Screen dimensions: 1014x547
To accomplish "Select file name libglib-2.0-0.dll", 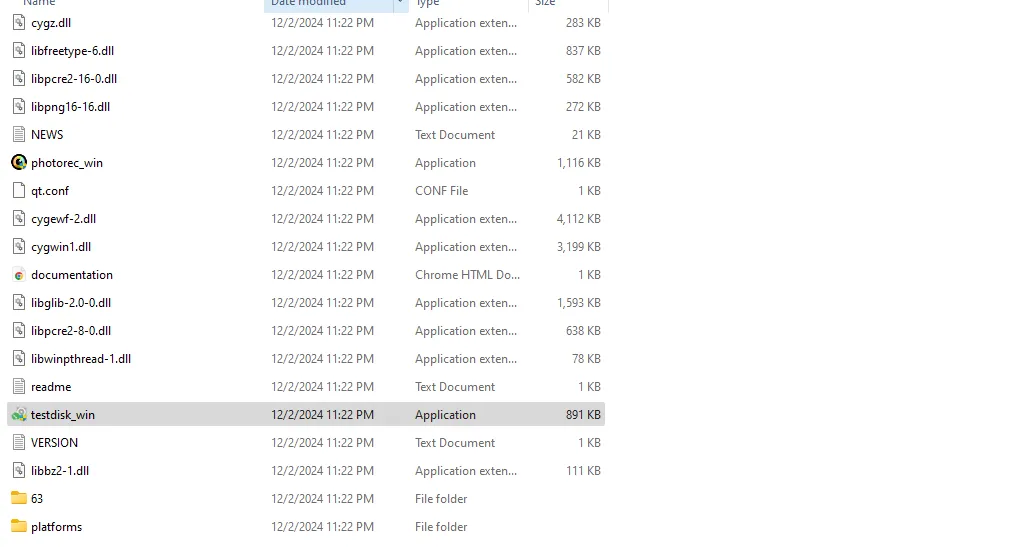I will click(x=71, y=303).
